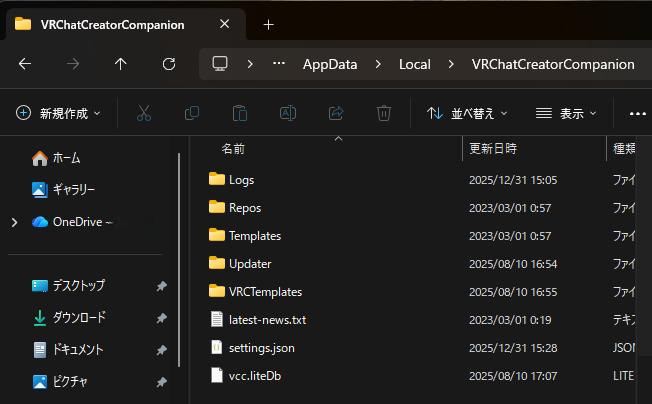
Task: Click the AppData breadcrumb segment
Action: pos(330,64)
